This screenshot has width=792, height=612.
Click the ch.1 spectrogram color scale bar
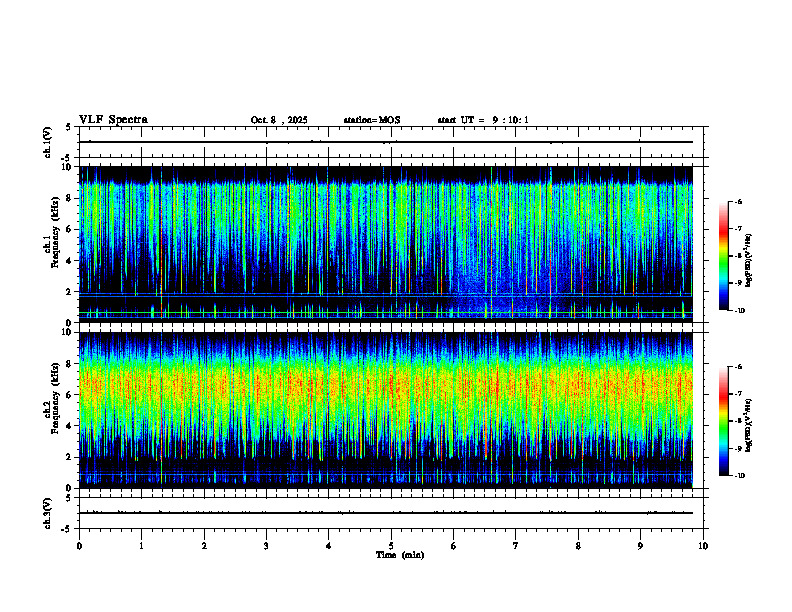[x=723, y=256]
